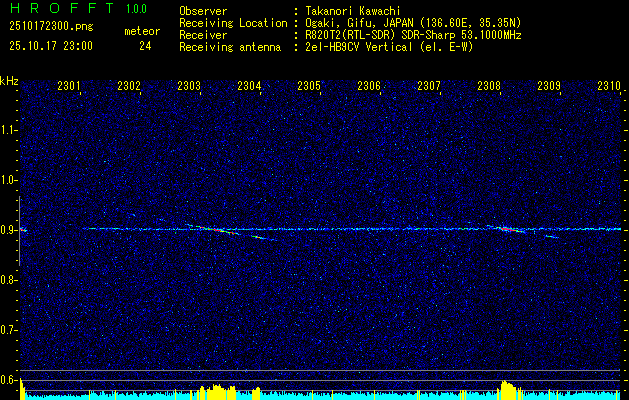The width and height of the screenshot is (629, 400).
Task: Click the 0.6 kHz frequency label
Action: point(8,380)
